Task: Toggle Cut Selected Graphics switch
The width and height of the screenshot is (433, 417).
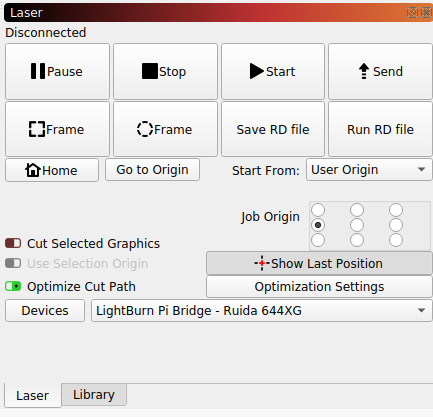Action: 13,243
